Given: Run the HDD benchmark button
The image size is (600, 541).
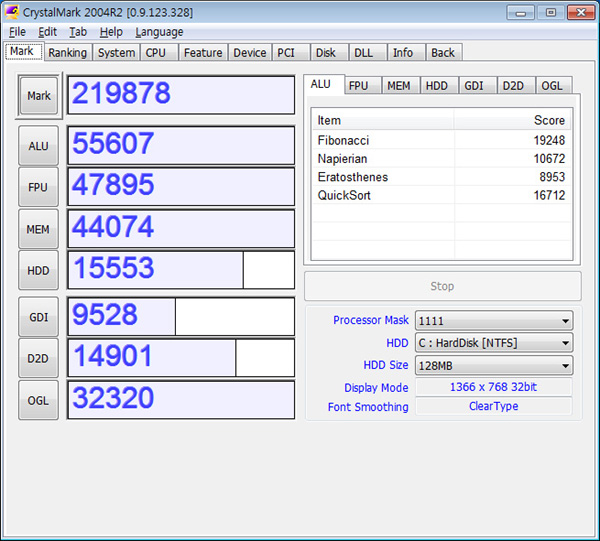Looking at the screenshot, I should (x=38, y=270).
